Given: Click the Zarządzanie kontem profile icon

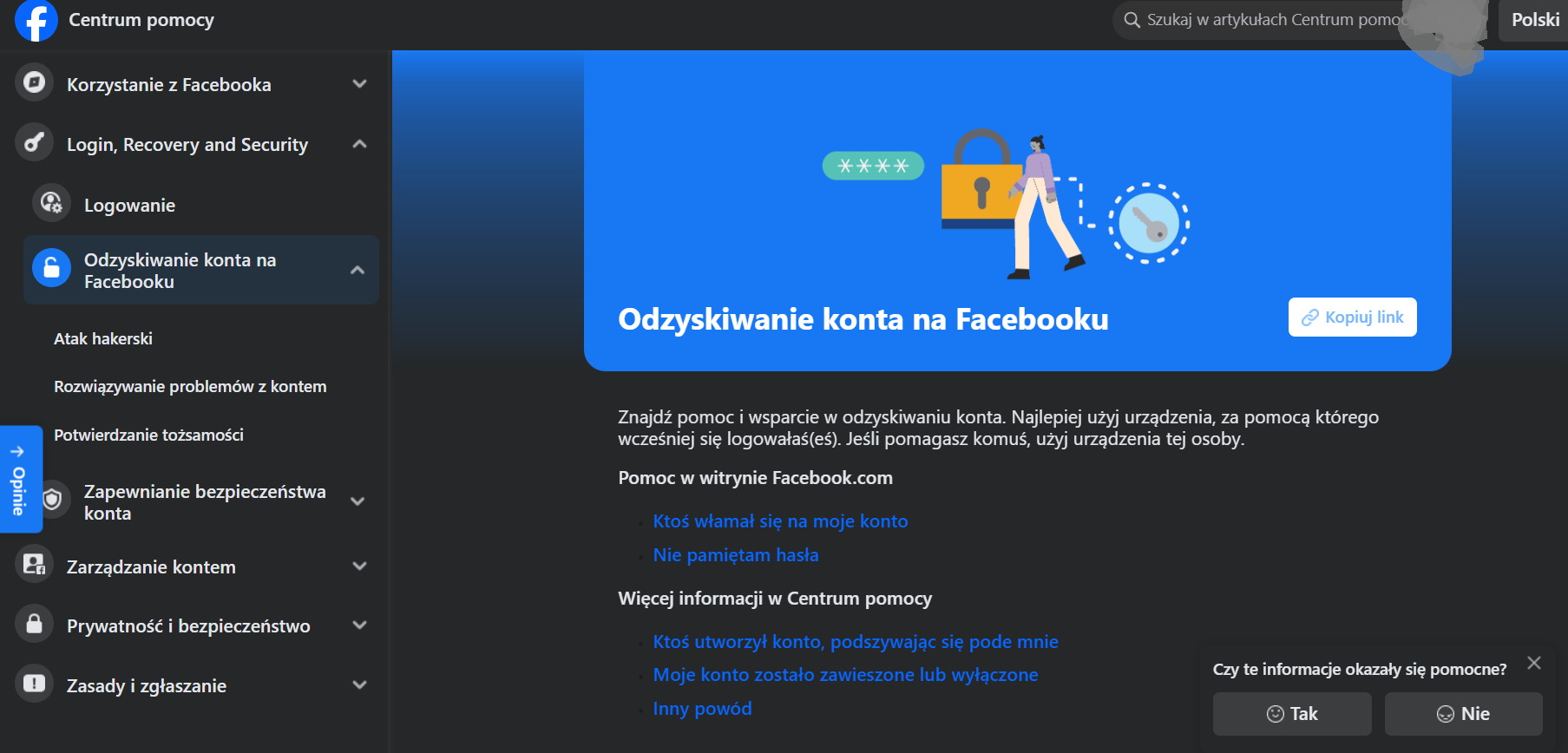Looking at the screenshot, I should coord(34,566).
